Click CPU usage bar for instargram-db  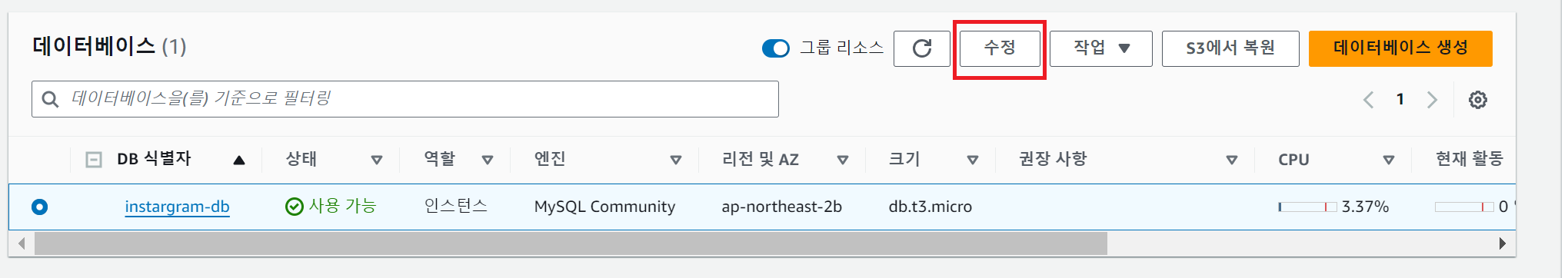click(x=1307, y=207)
